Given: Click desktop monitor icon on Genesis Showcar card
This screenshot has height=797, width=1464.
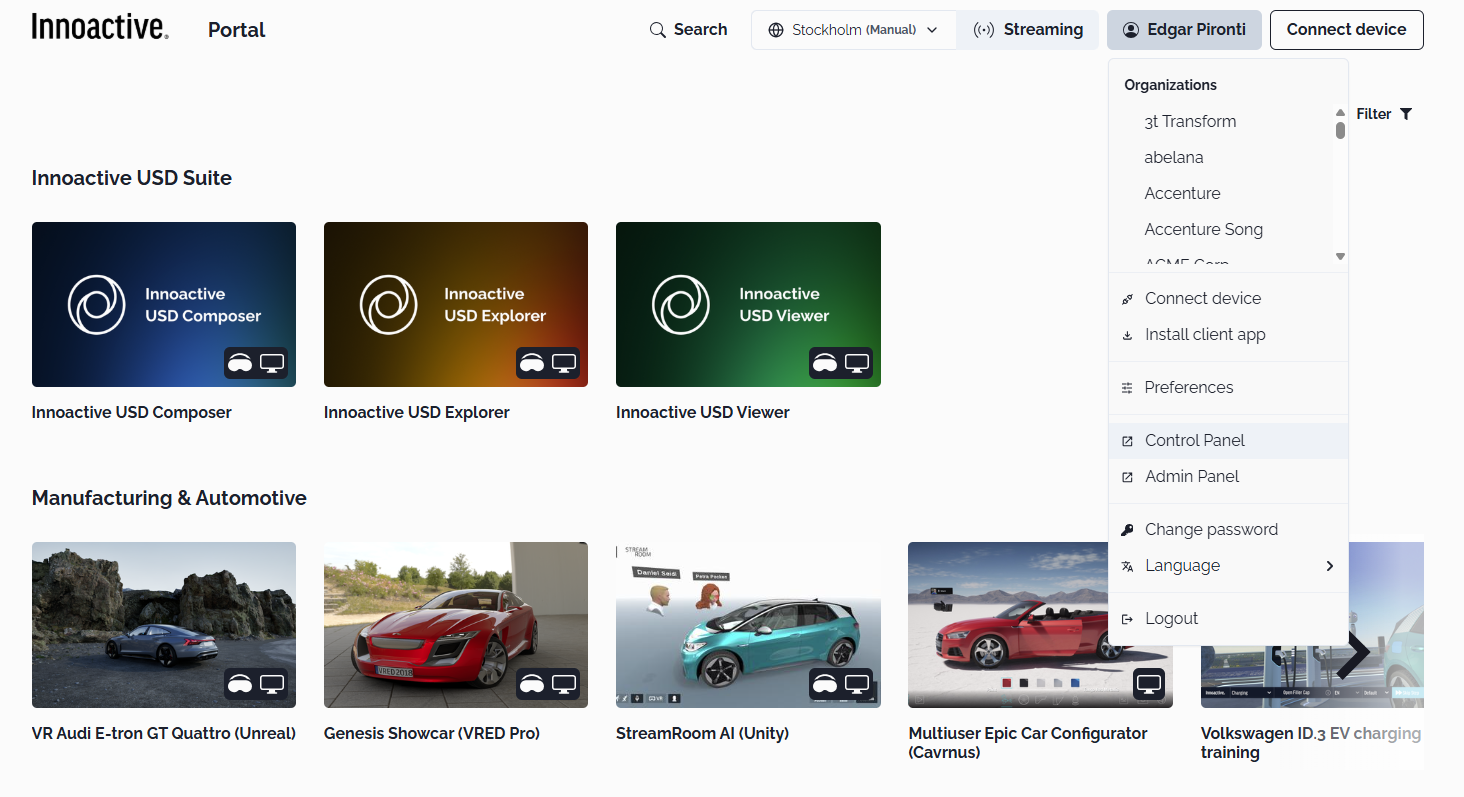Looking at the screenshot, I should 564,684.
